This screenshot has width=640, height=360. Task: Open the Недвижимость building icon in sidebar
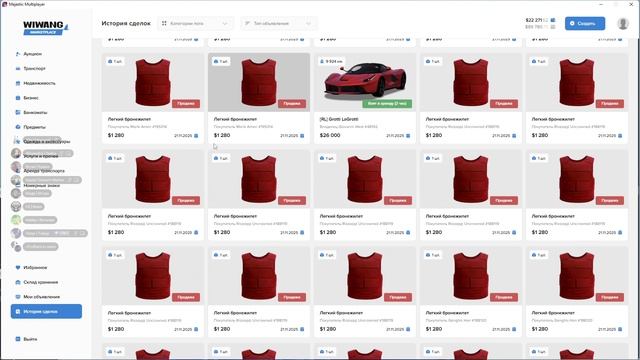tap(18, 83)
